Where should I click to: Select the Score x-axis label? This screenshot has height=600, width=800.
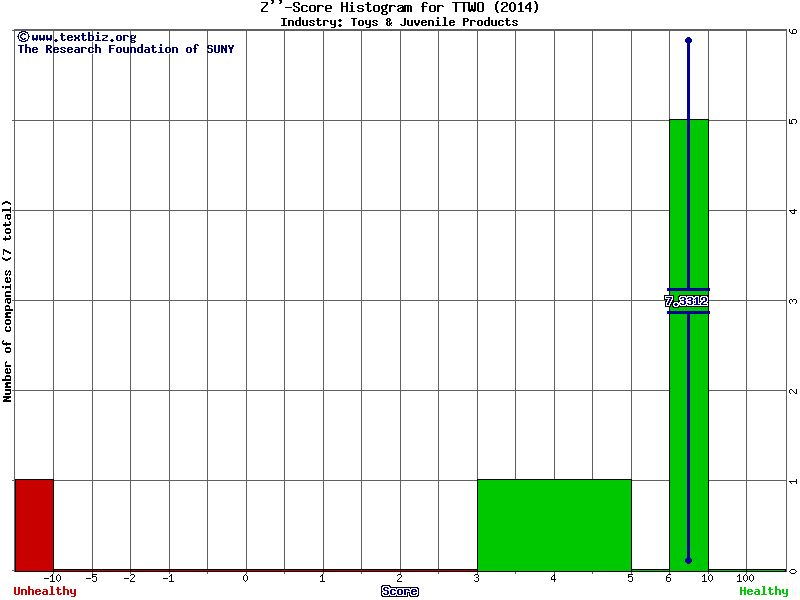click(400, 591)
